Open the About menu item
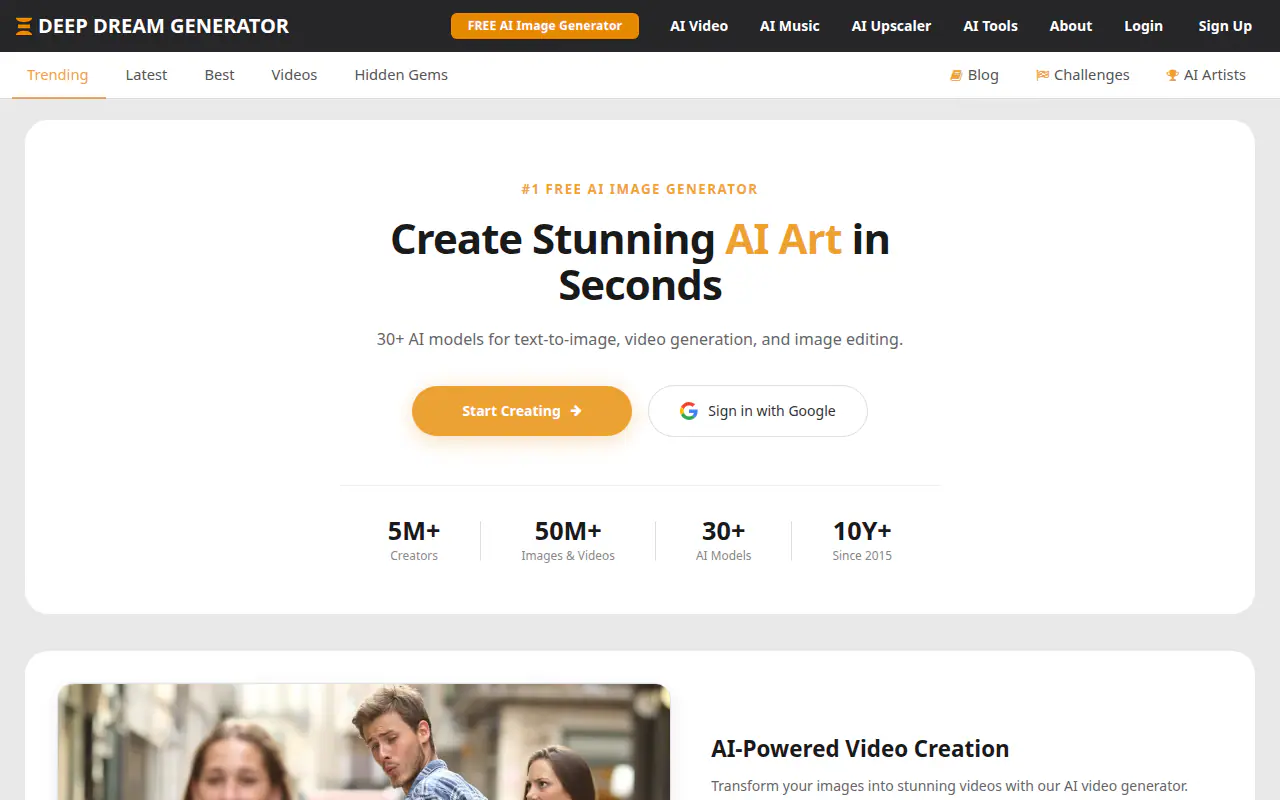Viewport: 1280px width, 800px height. pos(1071,26)
